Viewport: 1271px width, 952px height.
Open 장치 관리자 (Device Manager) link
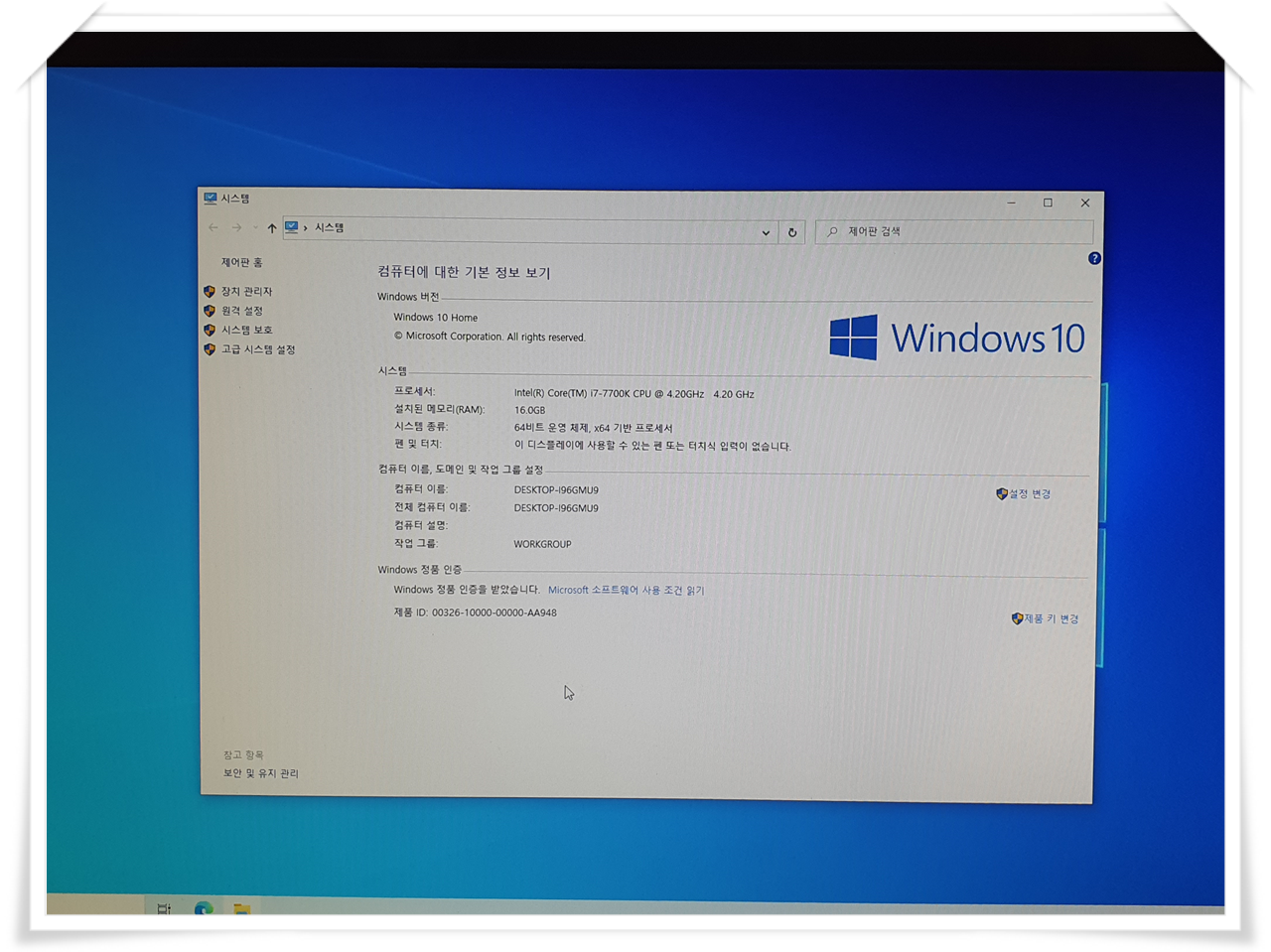pos(246,291)
